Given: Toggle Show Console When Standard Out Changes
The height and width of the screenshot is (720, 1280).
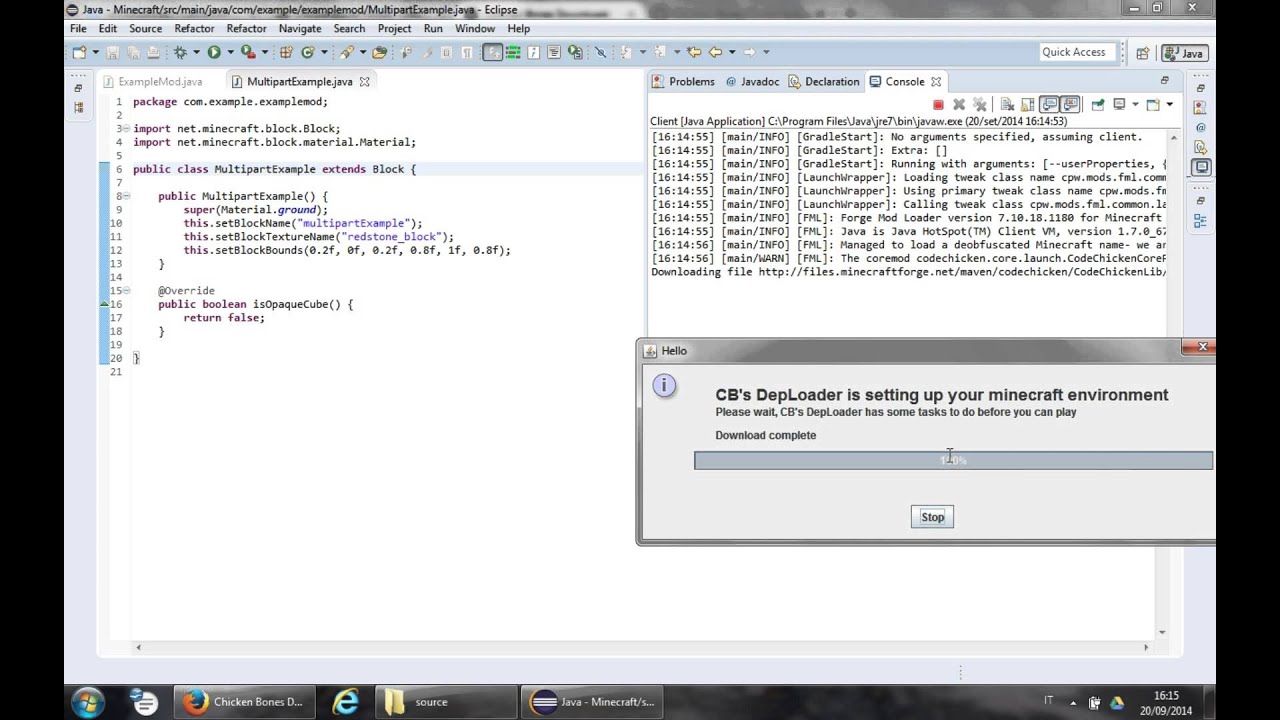Looking at the screenshot, I should coord(1049,104).
